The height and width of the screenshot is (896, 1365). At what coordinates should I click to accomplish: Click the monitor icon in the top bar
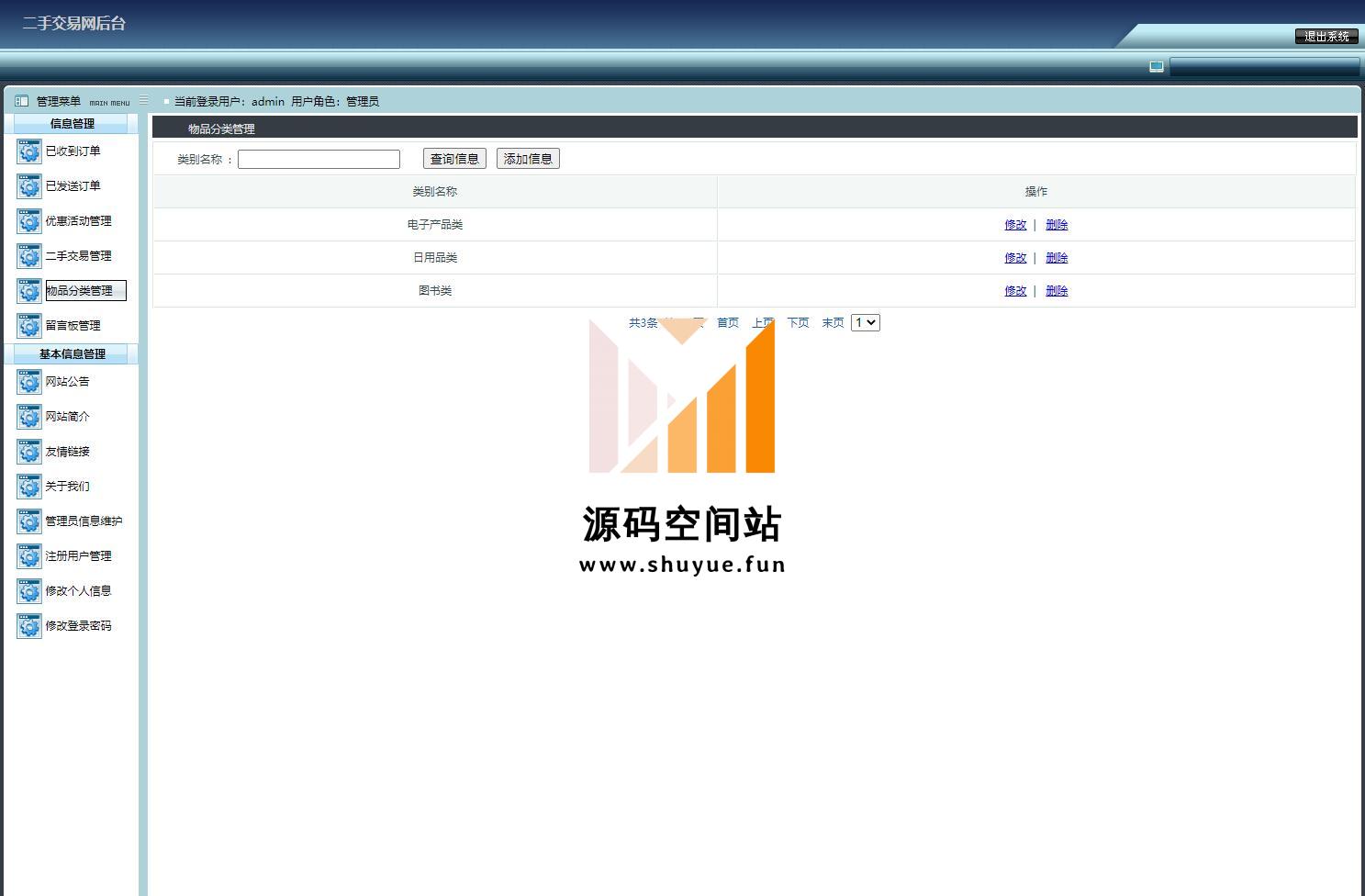pos(1157,66)
